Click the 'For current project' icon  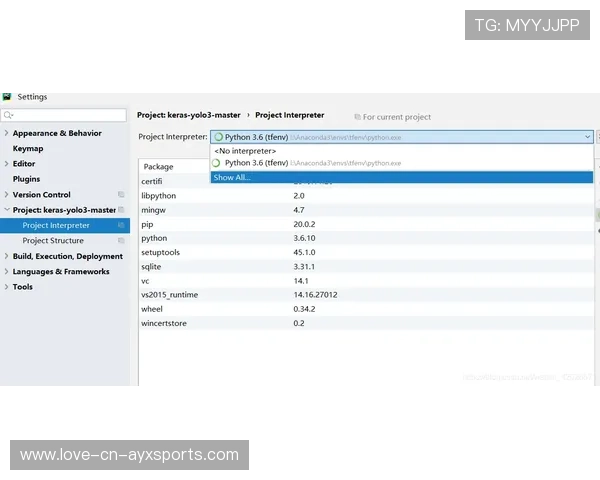[x=357, y=117]
